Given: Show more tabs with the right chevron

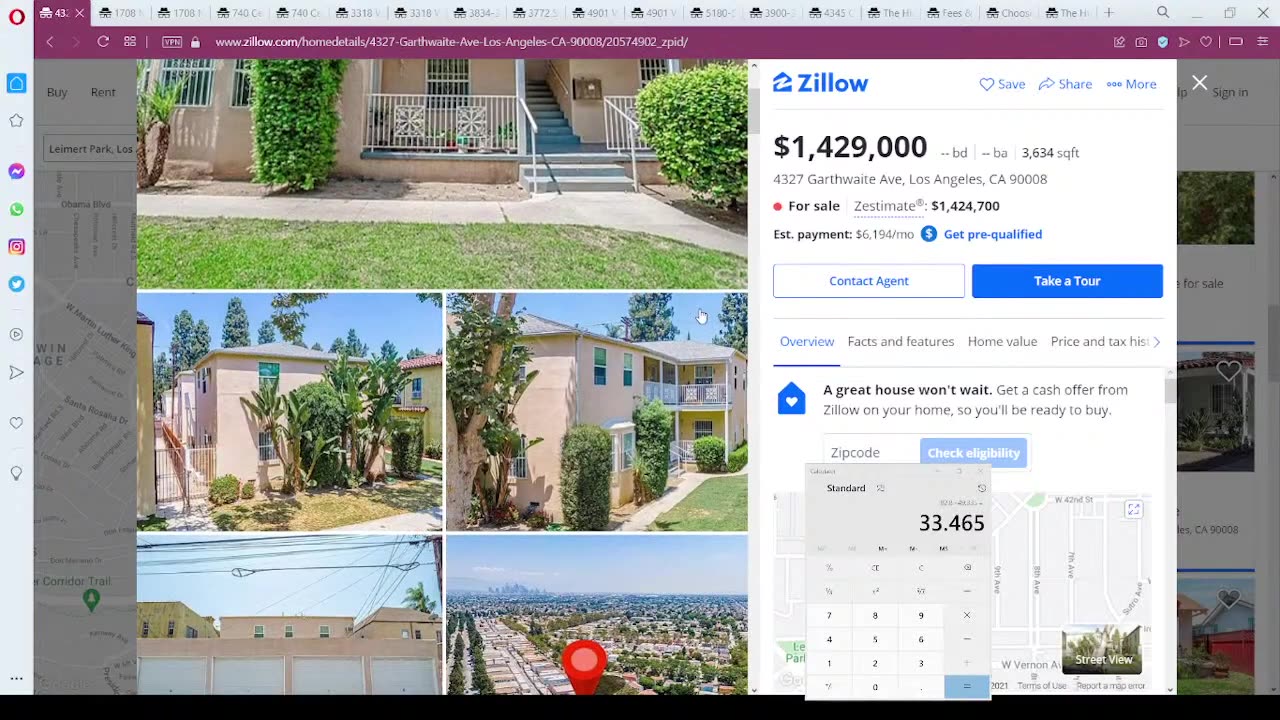Looking at the screenshot, I should click(1157, 342).
